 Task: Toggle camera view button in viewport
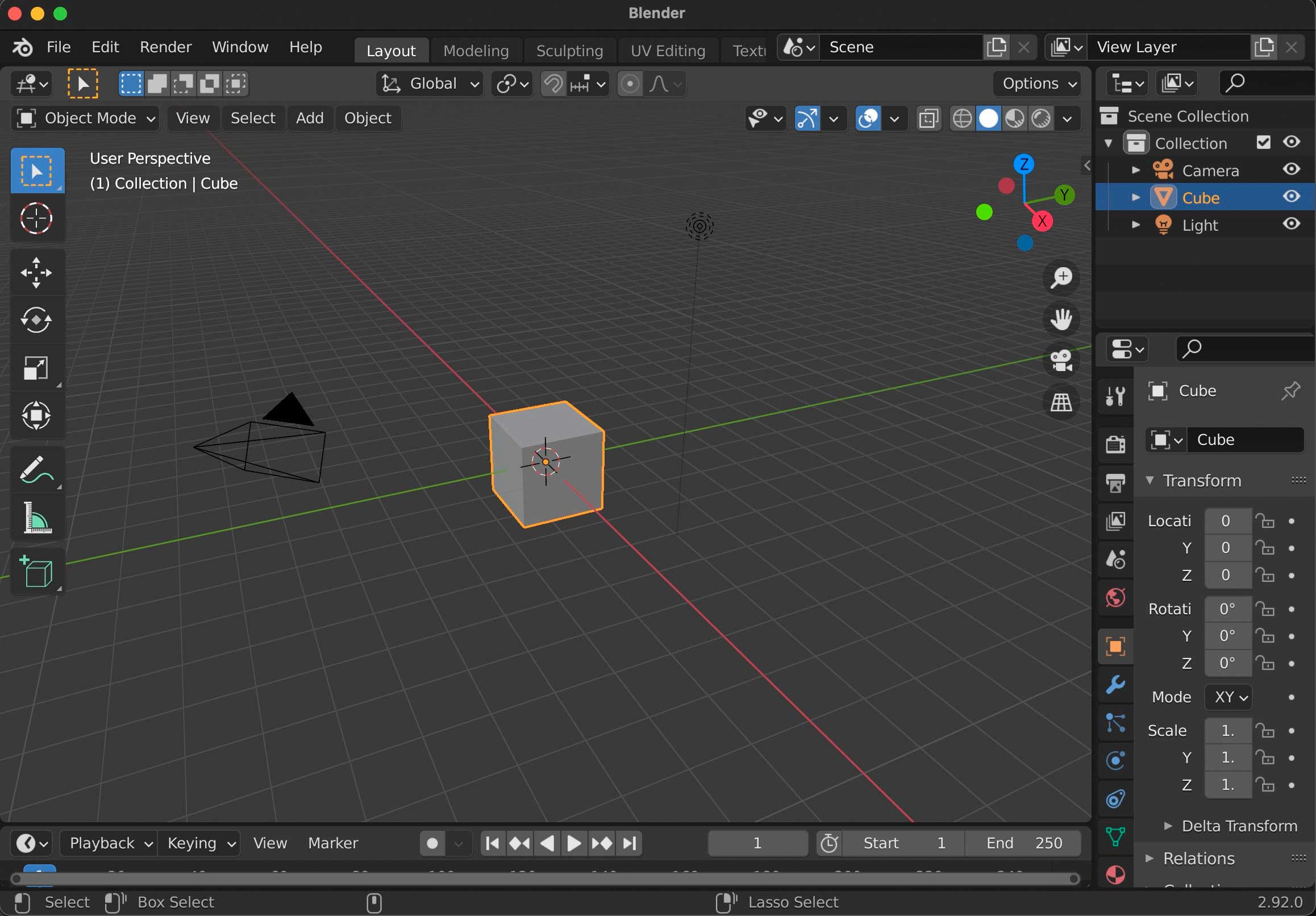pyautogui.click(x=1060, y=361)
